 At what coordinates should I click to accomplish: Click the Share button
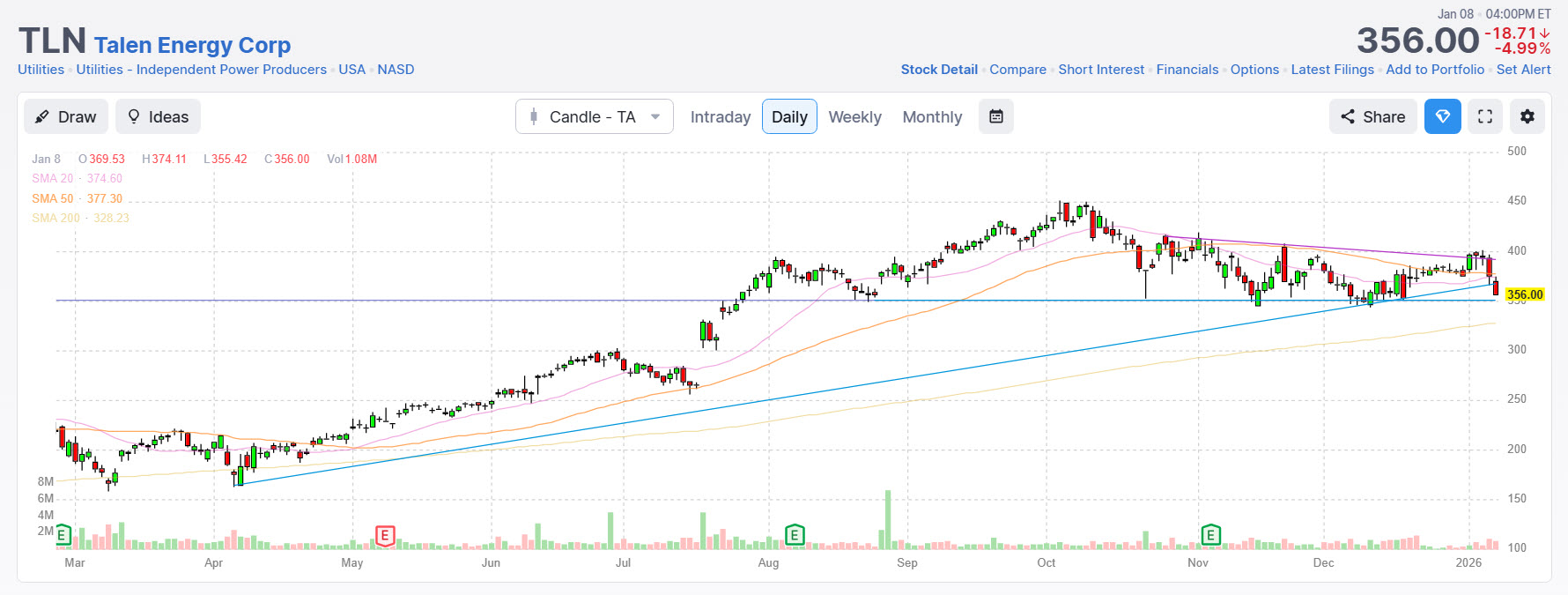point(1372,116)
